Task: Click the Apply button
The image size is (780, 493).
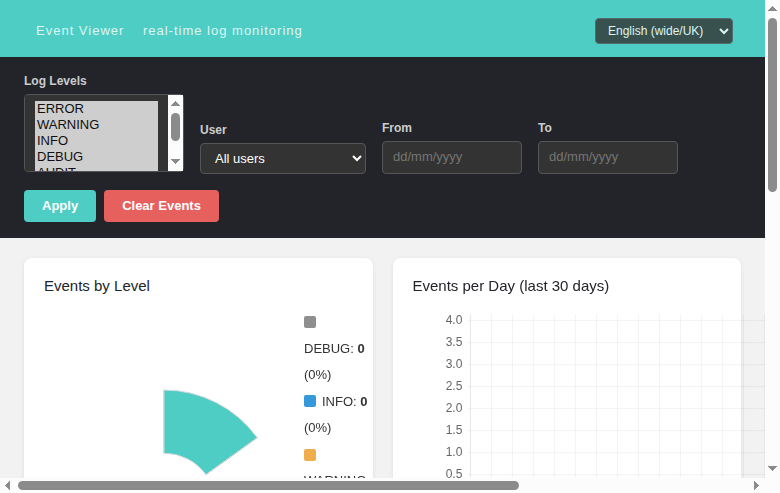Action: tap(60, 206)
